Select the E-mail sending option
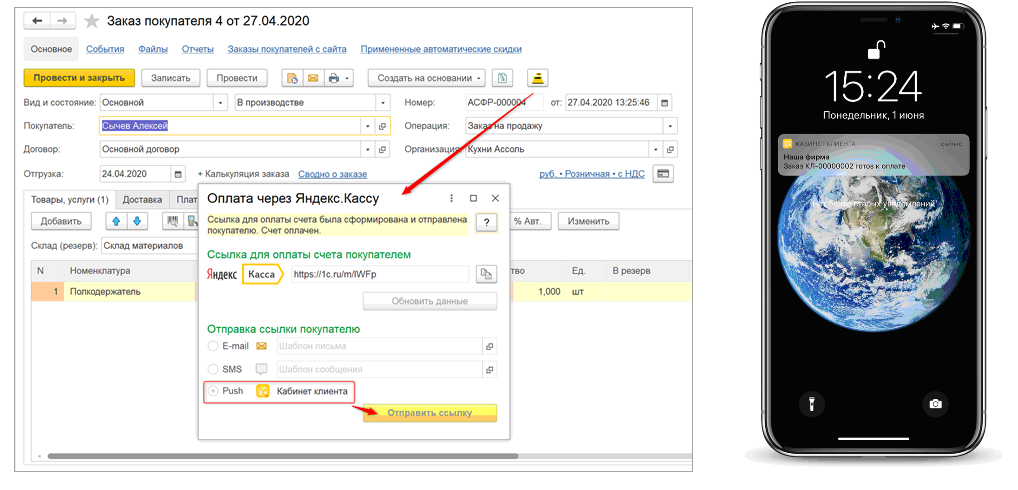The image size is (1018, 490). (212, 346)
